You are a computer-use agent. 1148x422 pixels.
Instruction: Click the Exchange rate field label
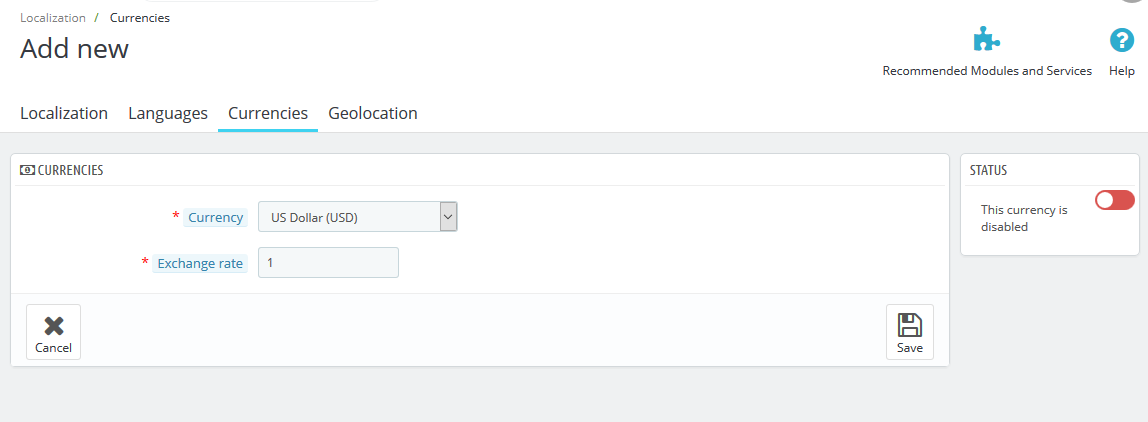click(x=200, y=264)
